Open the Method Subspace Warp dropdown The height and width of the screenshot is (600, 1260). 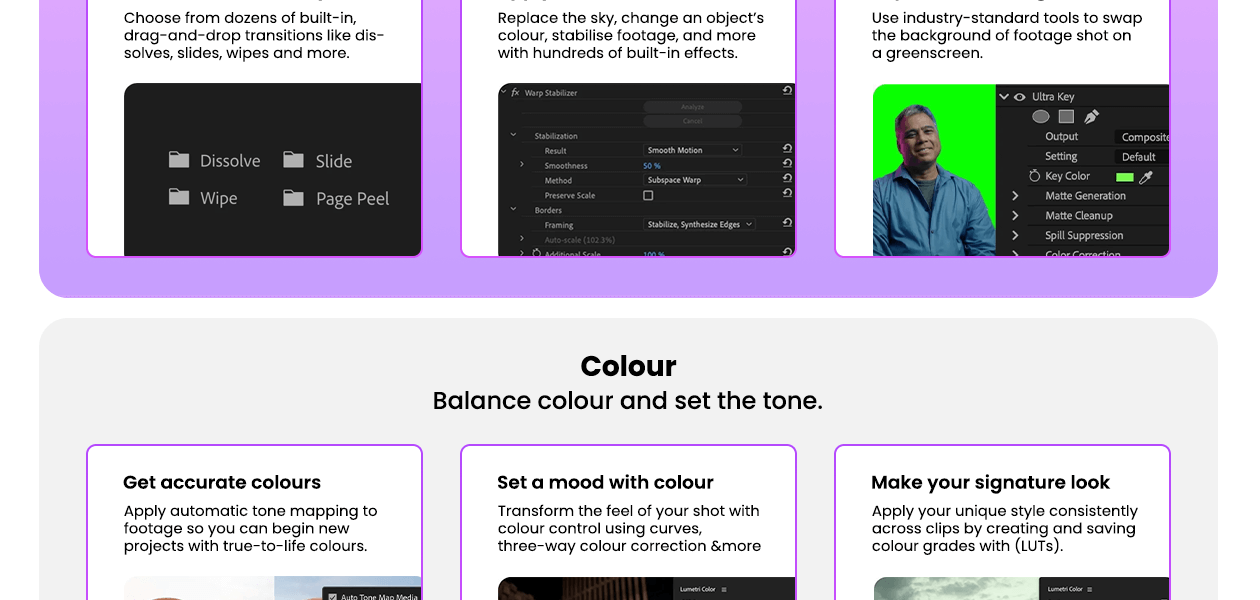tap(696, 180)
